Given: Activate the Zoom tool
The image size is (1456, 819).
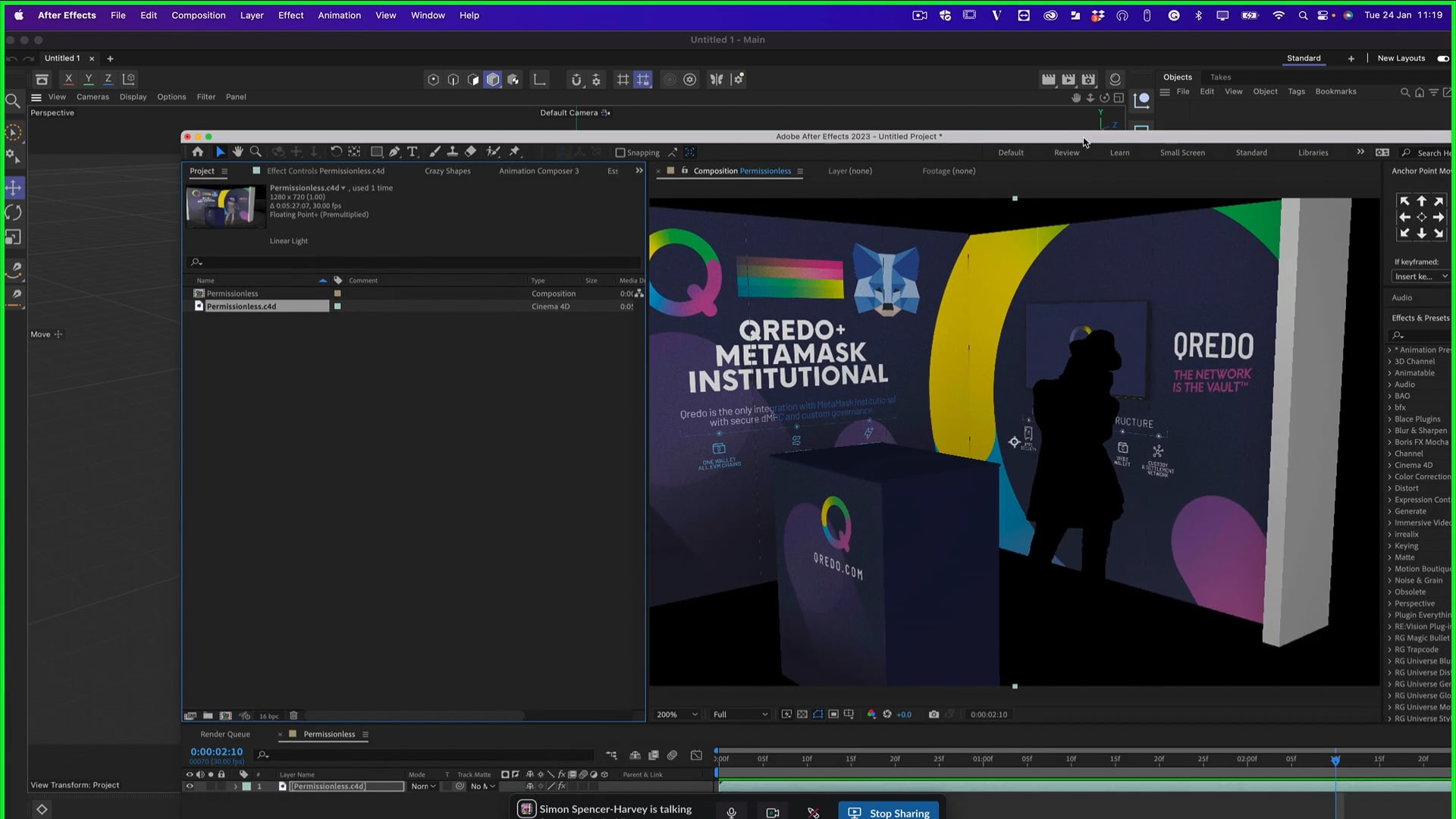Looking at the screenshot, I should pos(255,152).
